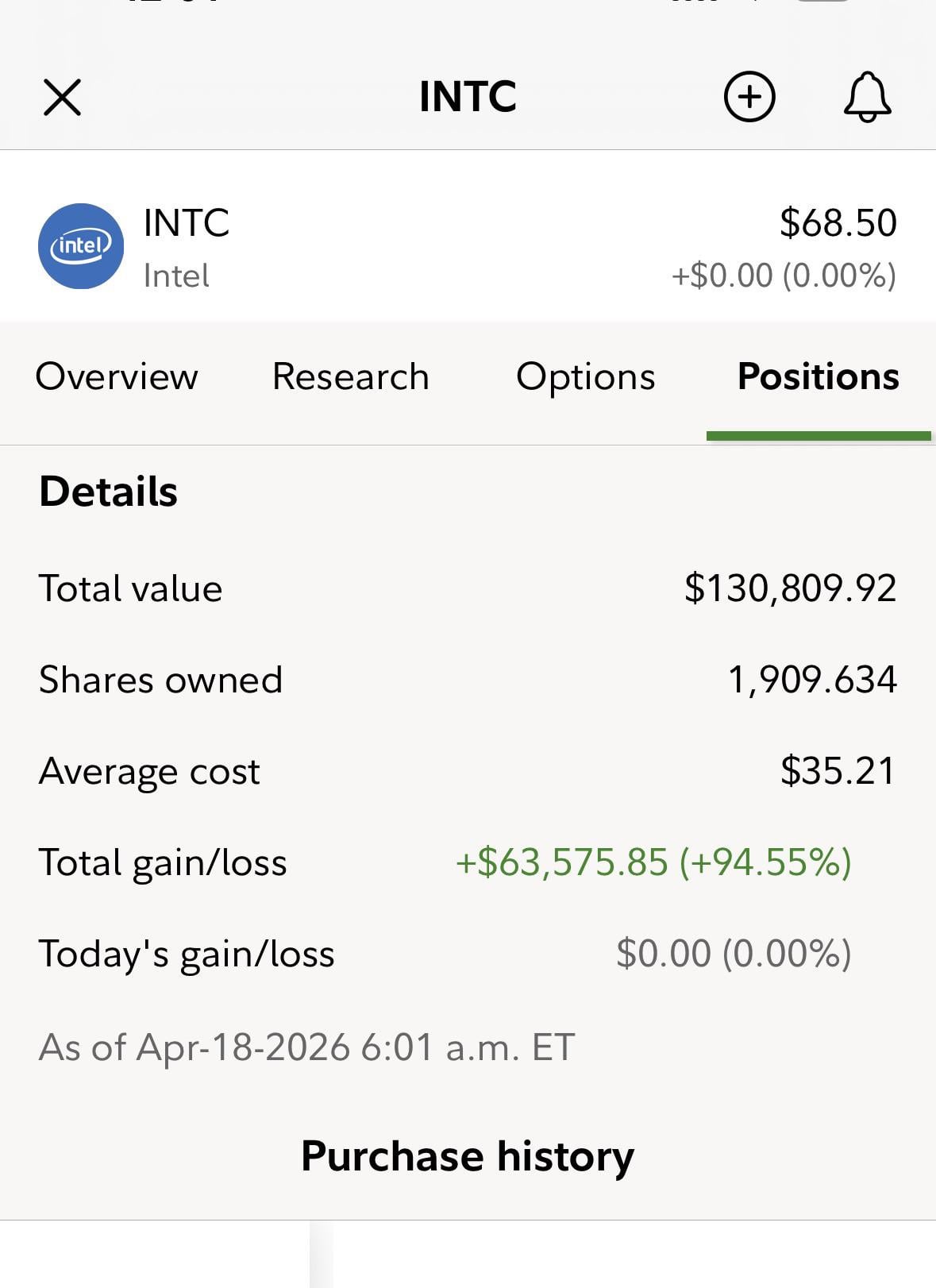This screenshot has height=1288, width=936.
Task: Open the Purchase history section
Action: 468,1156
